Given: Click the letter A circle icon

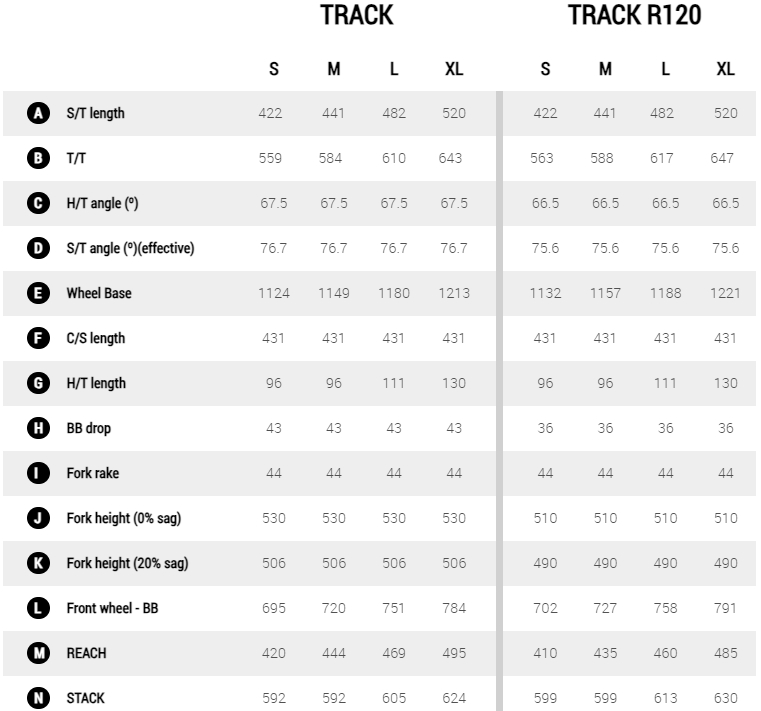Looking at the screenshot, I should click(x=38, y=113).
